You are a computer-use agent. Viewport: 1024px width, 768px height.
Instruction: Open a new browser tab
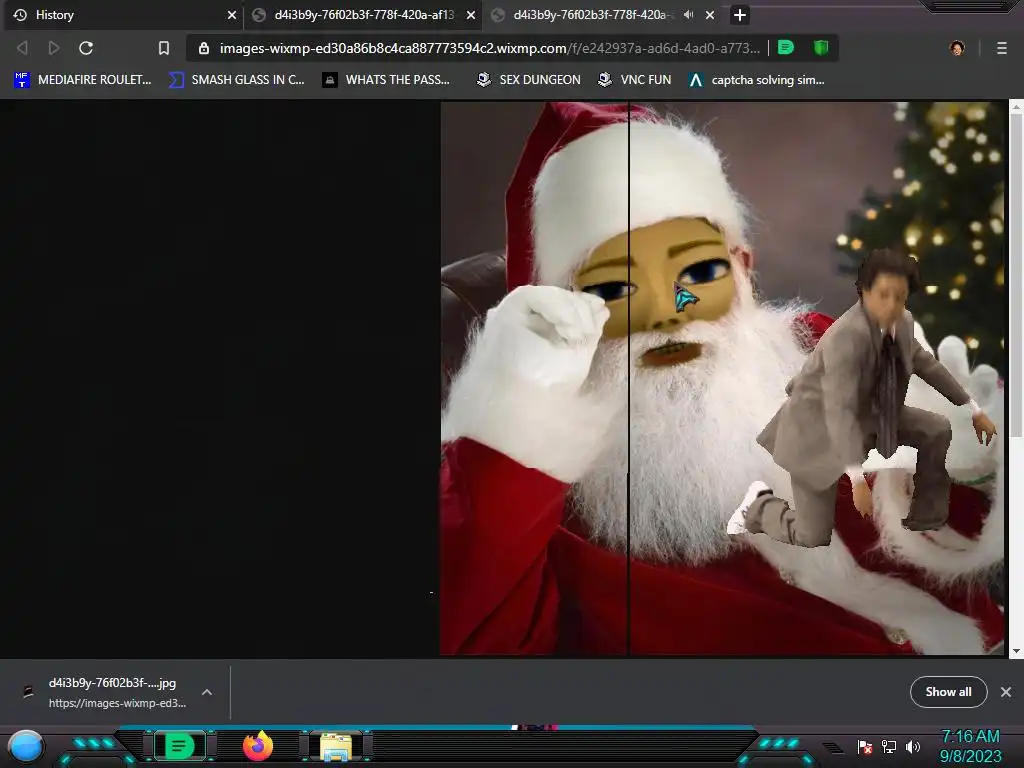[x=739, y=15]
